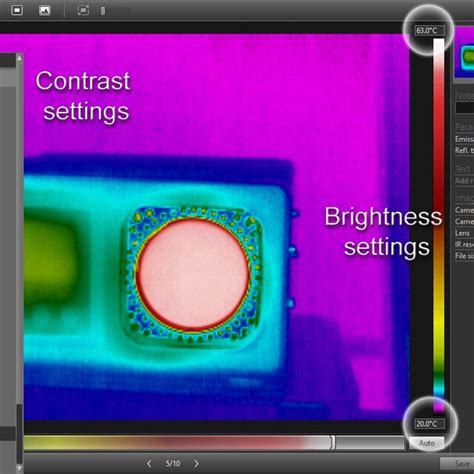Click the 63.0°C maximum temperature field
This screenshot has width=474, height=474.
point(430,31)
